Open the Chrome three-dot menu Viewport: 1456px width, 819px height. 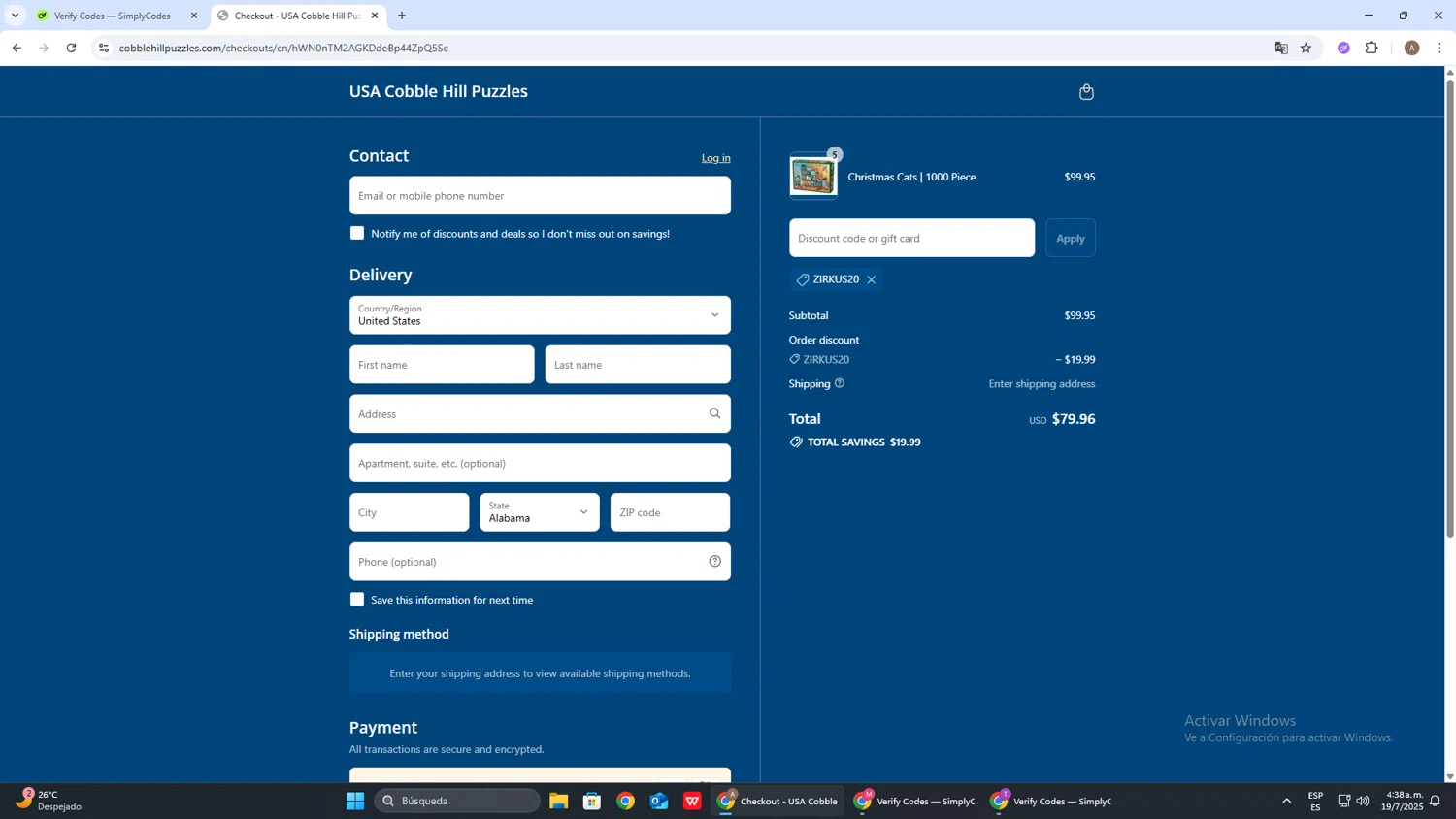[1439, 48]
